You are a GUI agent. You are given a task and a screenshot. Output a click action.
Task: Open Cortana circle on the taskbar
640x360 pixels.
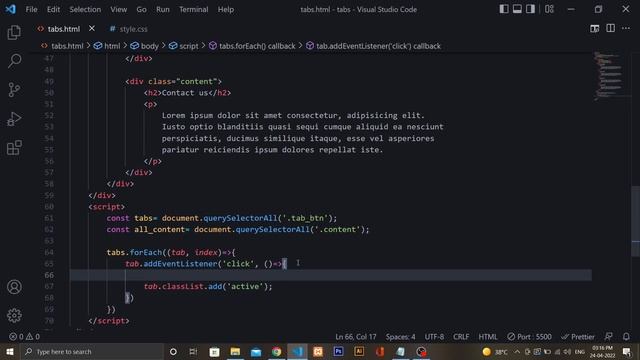point(173,351)
